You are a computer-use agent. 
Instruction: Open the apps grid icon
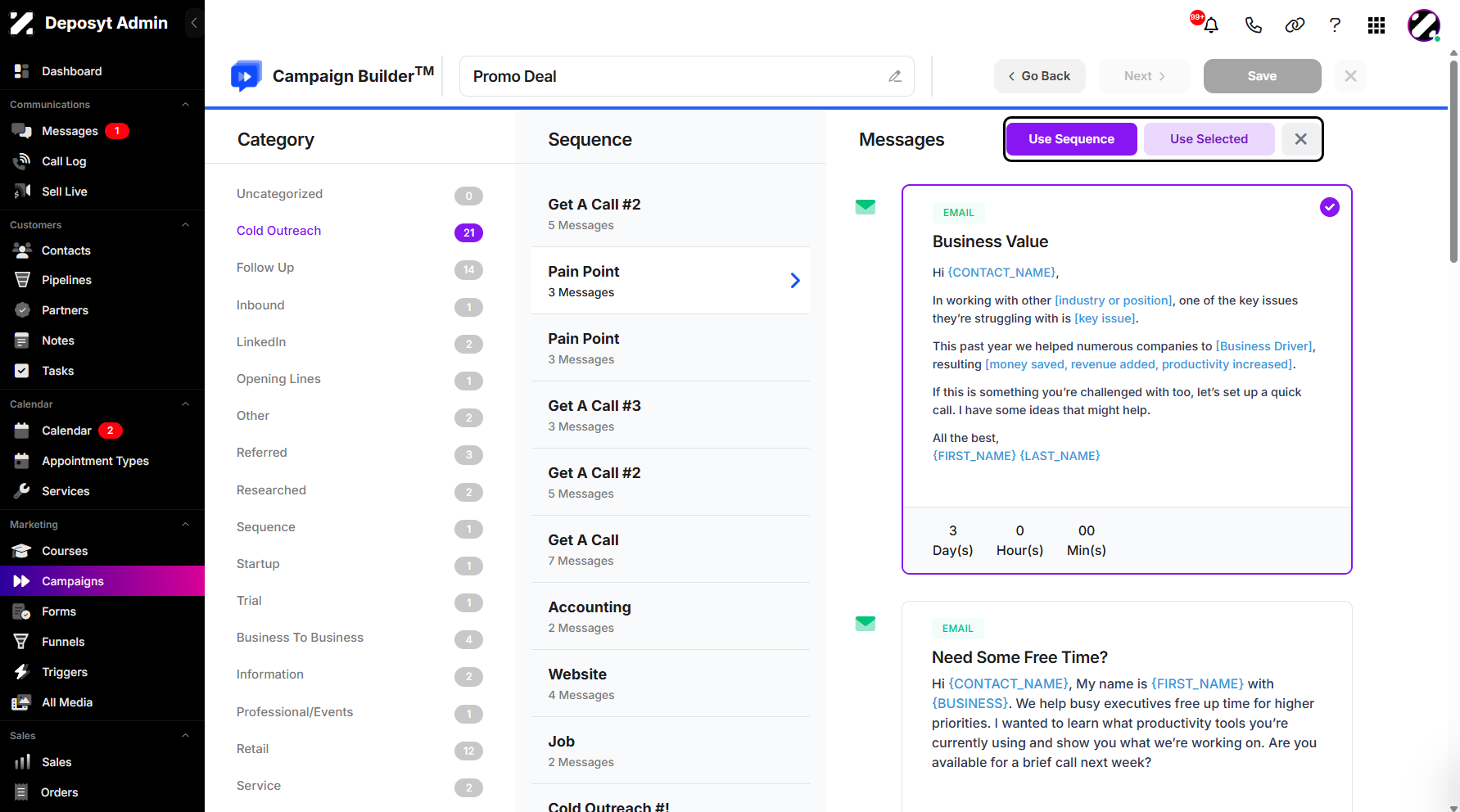1376,25
